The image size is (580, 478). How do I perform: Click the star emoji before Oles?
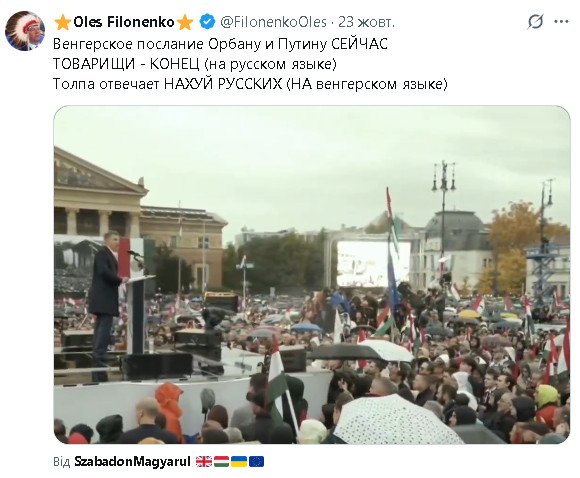(63, 22)
